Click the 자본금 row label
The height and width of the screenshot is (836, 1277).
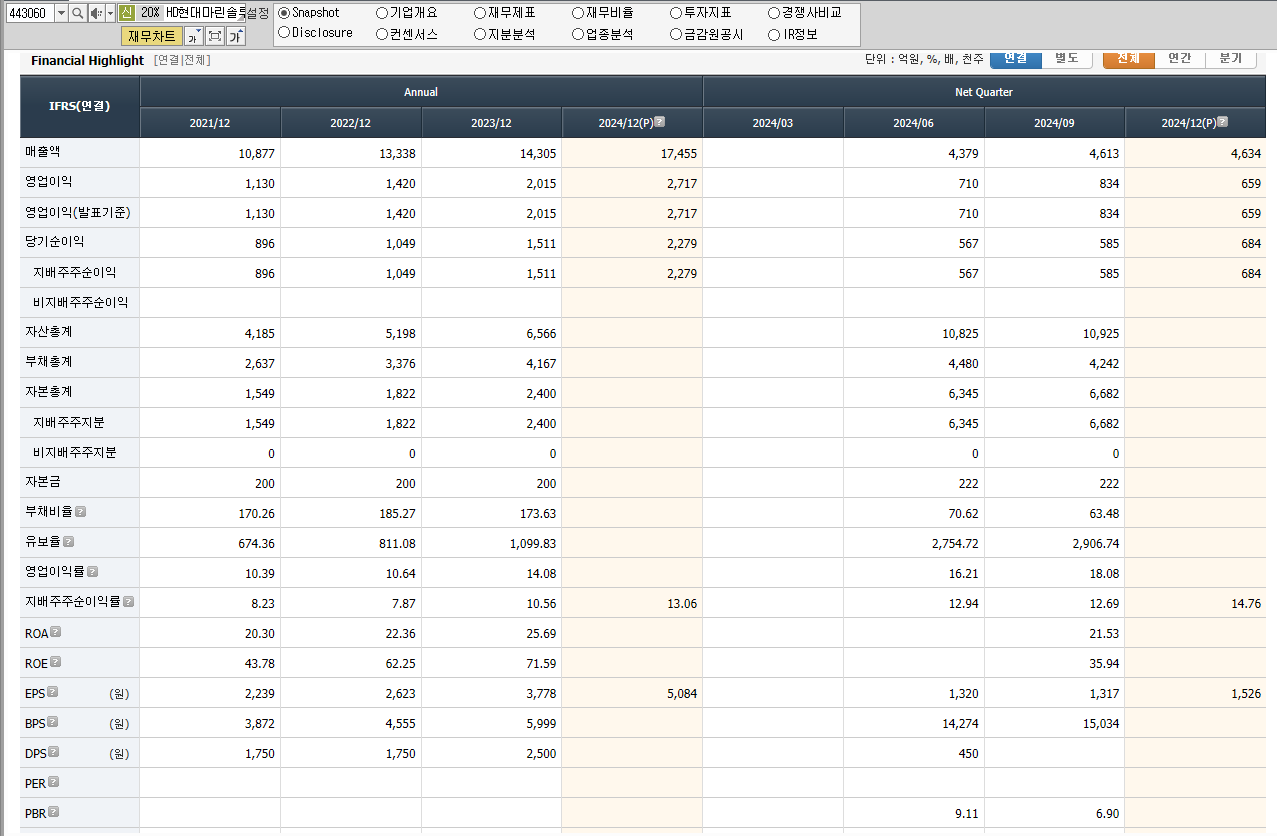tap(43, 481)
